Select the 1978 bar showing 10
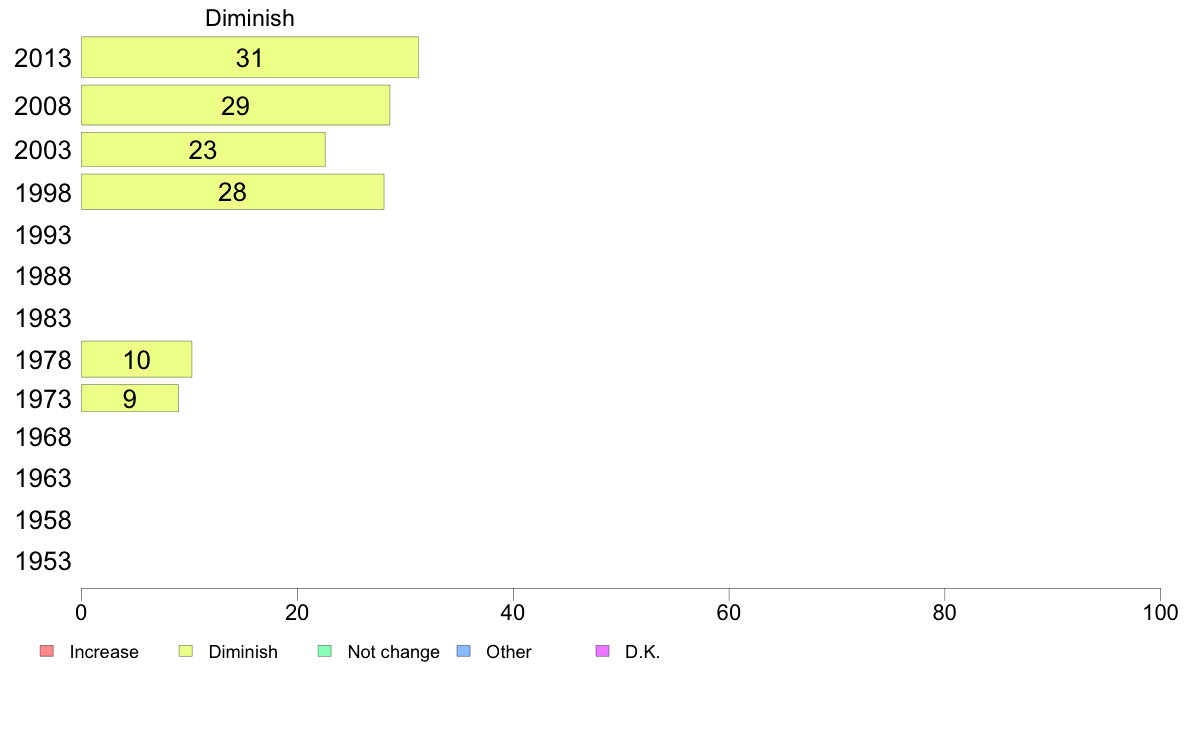 [x=136, y=359]
